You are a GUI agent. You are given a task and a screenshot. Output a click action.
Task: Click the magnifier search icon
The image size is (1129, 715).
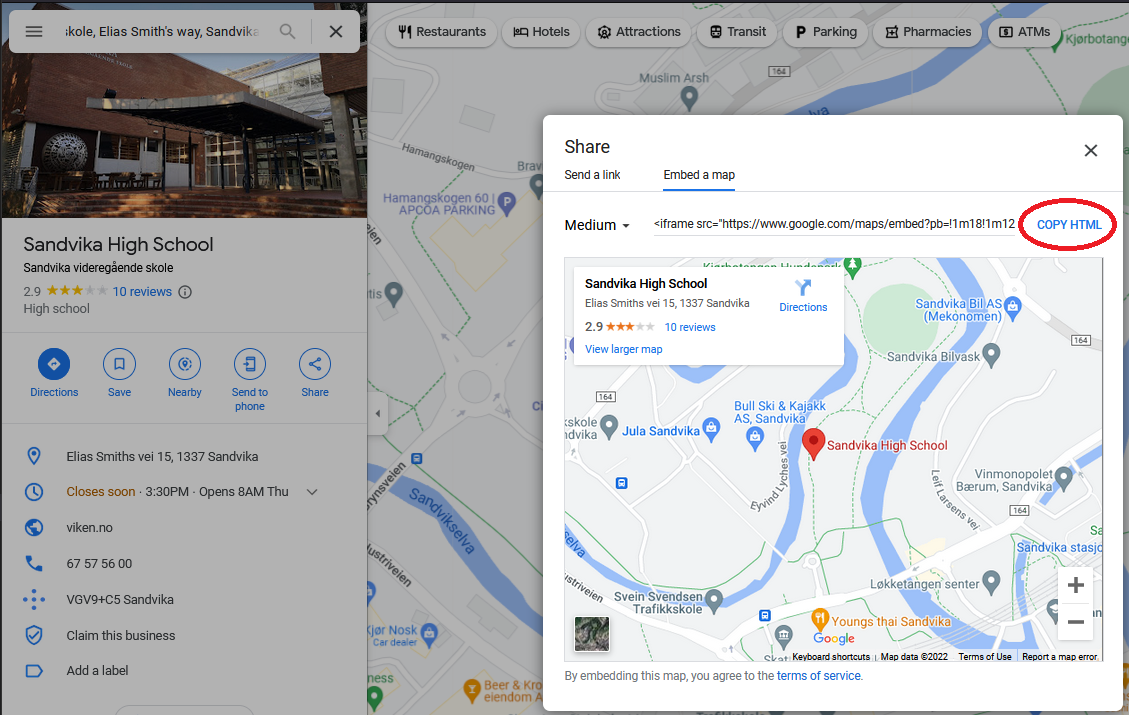[287, 32]
